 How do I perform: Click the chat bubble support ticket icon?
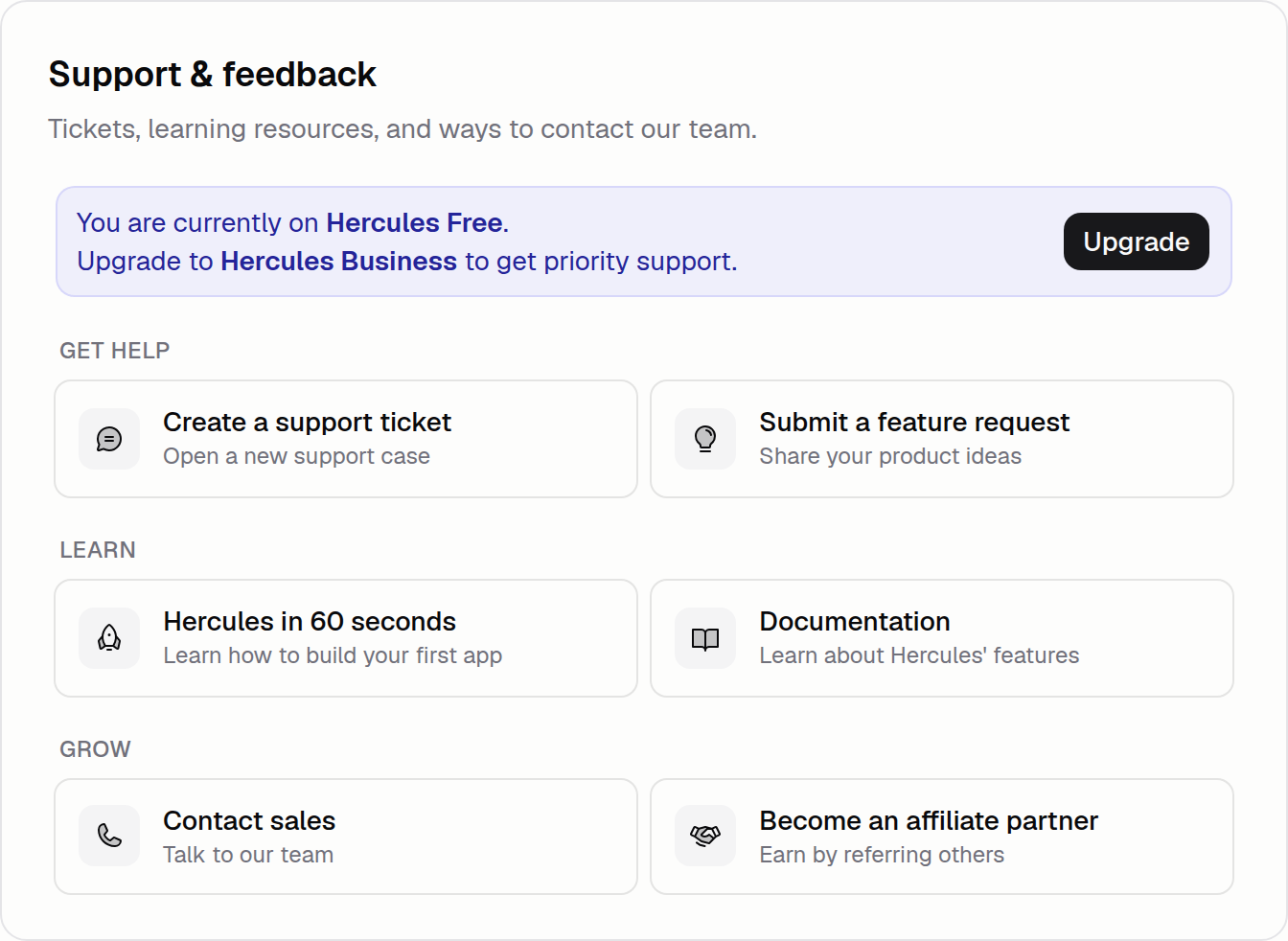click(109, 439)
